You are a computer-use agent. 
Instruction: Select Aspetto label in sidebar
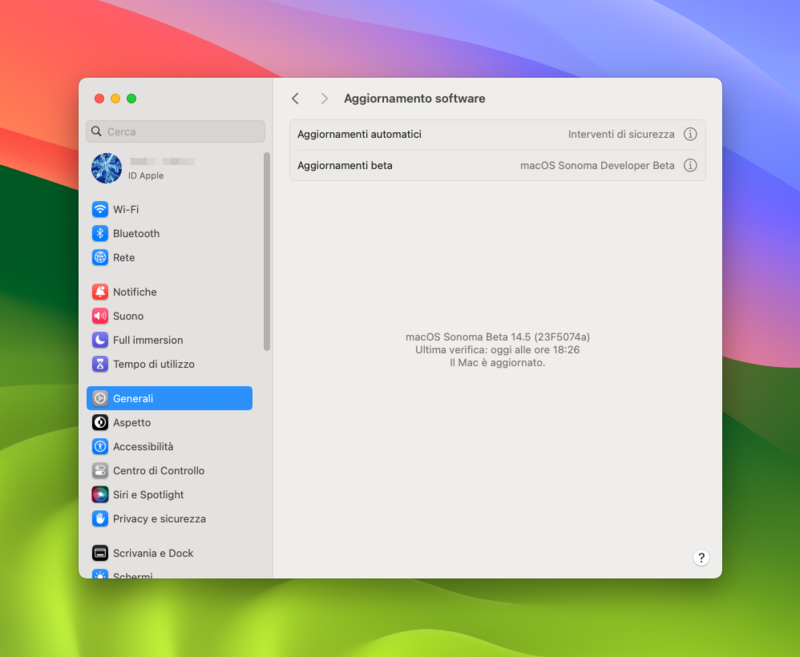pos(132,422)
